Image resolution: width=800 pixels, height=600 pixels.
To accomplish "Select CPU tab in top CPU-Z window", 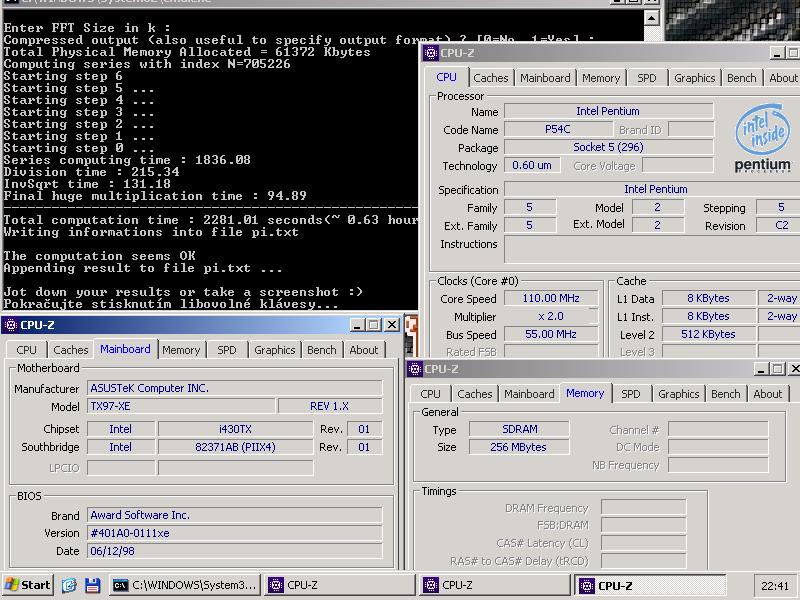I will [x=446, y=77].
